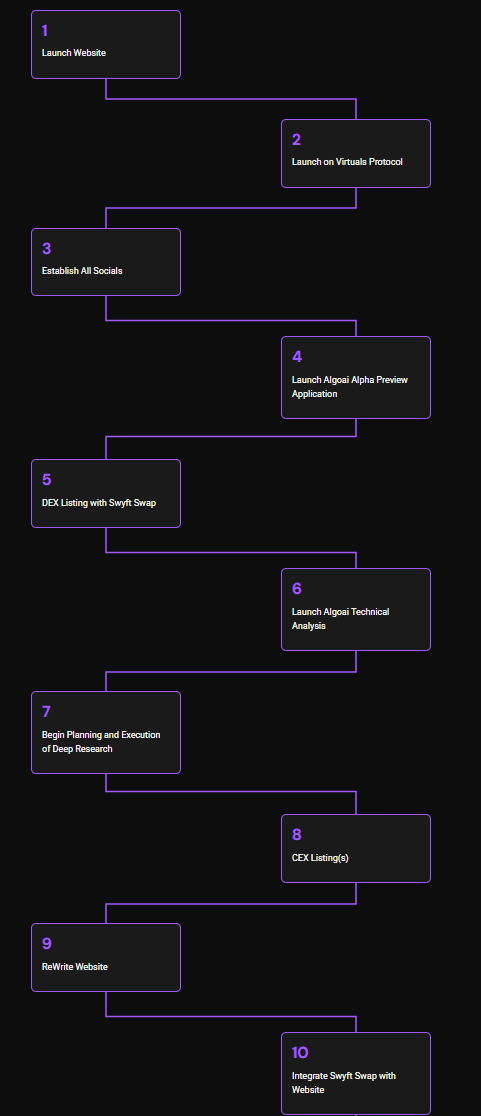Viewport: 481px width, 1116px height.
Task: Open the Integrate Swyft Swap with Website card
Action: 356,1073
